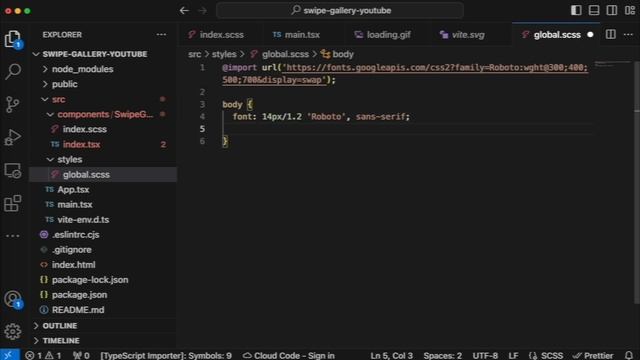Open the Manage settings gear
The height and width of the screenshot is (360, 640).
click(x=13, y=331)
